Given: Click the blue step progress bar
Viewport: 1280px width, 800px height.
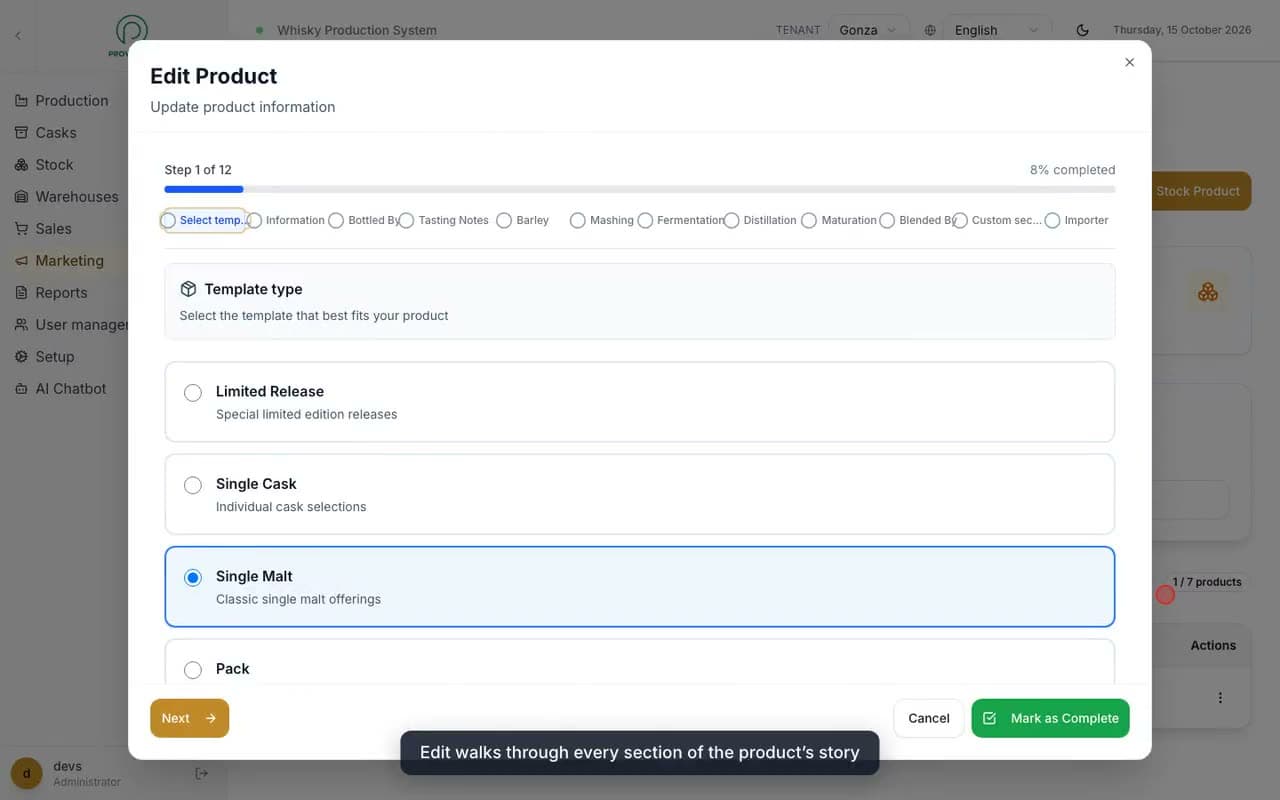Looking at the screenshot, I should (204, 189).
